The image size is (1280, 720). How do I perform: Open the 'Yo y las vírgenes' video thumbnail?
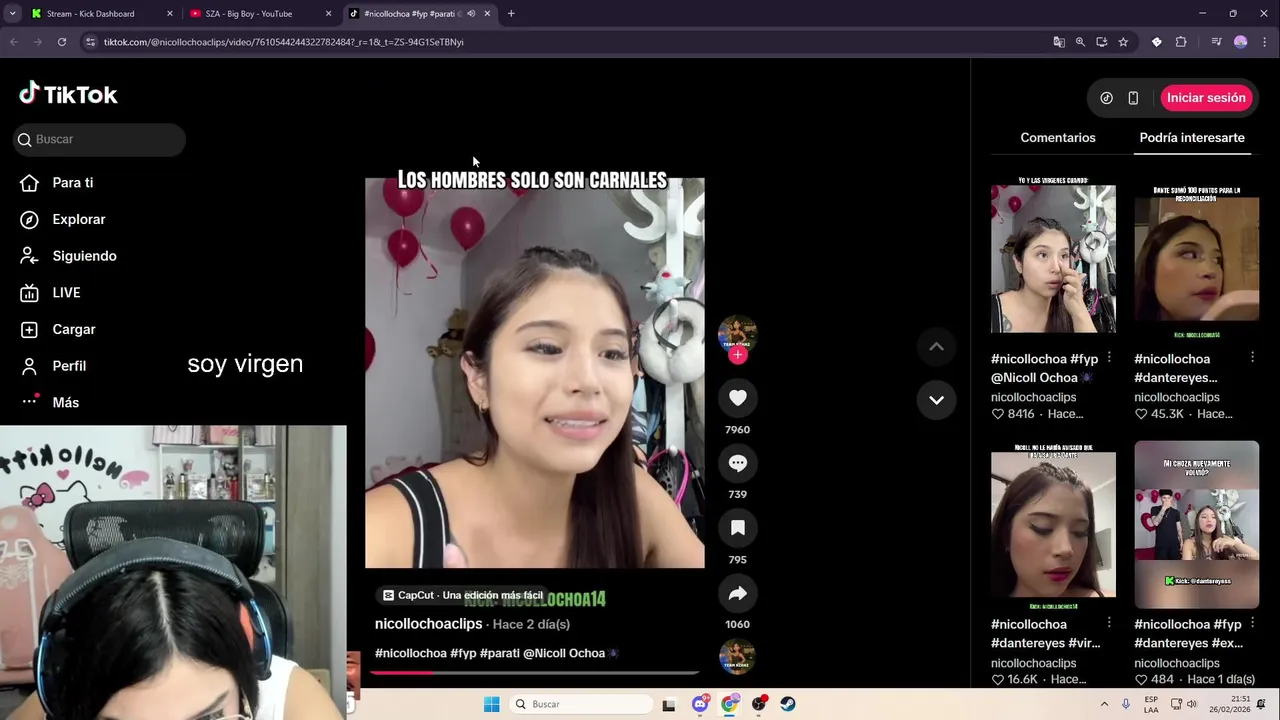1053,258
